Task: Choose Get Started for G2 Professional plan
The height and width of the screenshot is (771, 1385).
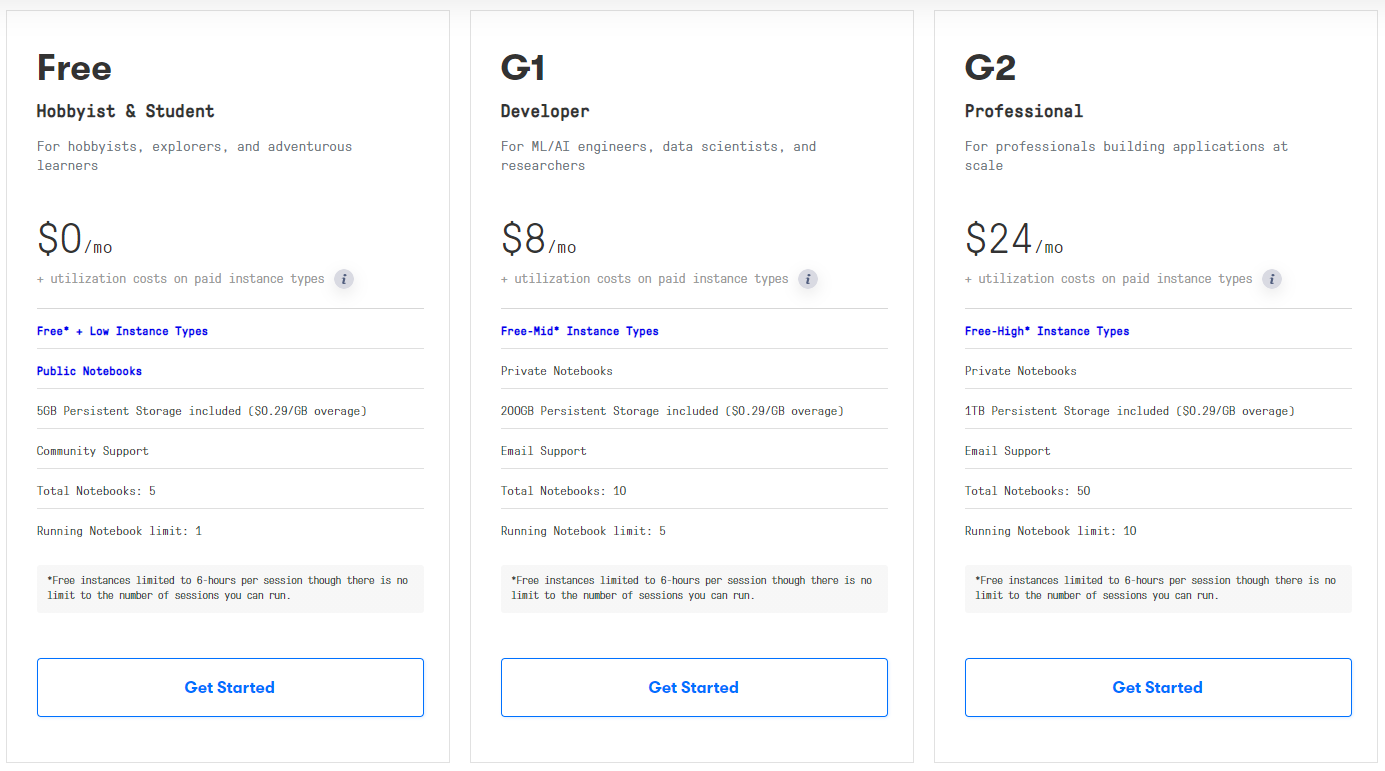Action: [1158, 687]
